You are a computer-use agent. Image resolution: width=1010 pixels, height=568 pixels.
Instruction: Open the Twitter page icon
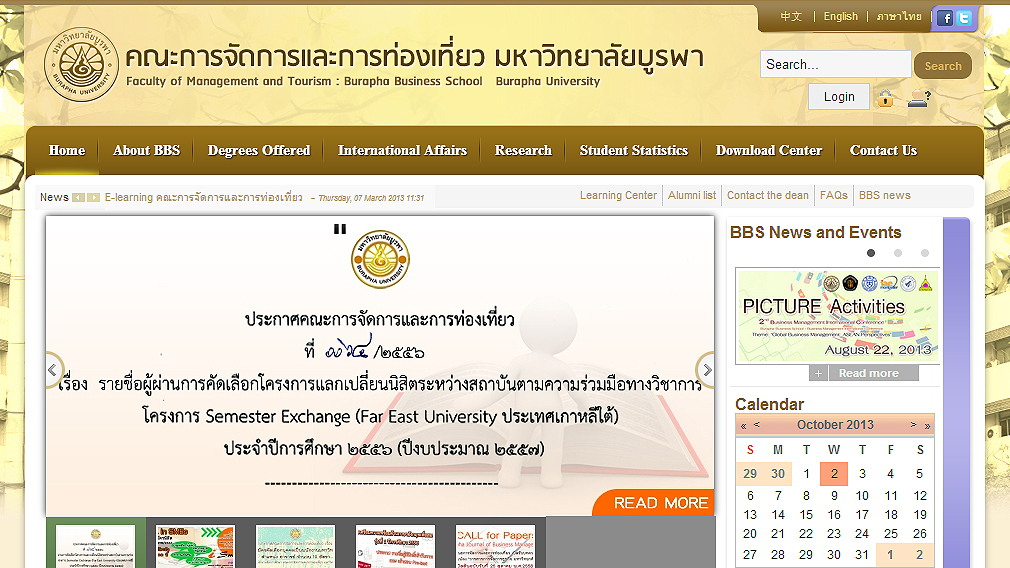tap(964, 18)
